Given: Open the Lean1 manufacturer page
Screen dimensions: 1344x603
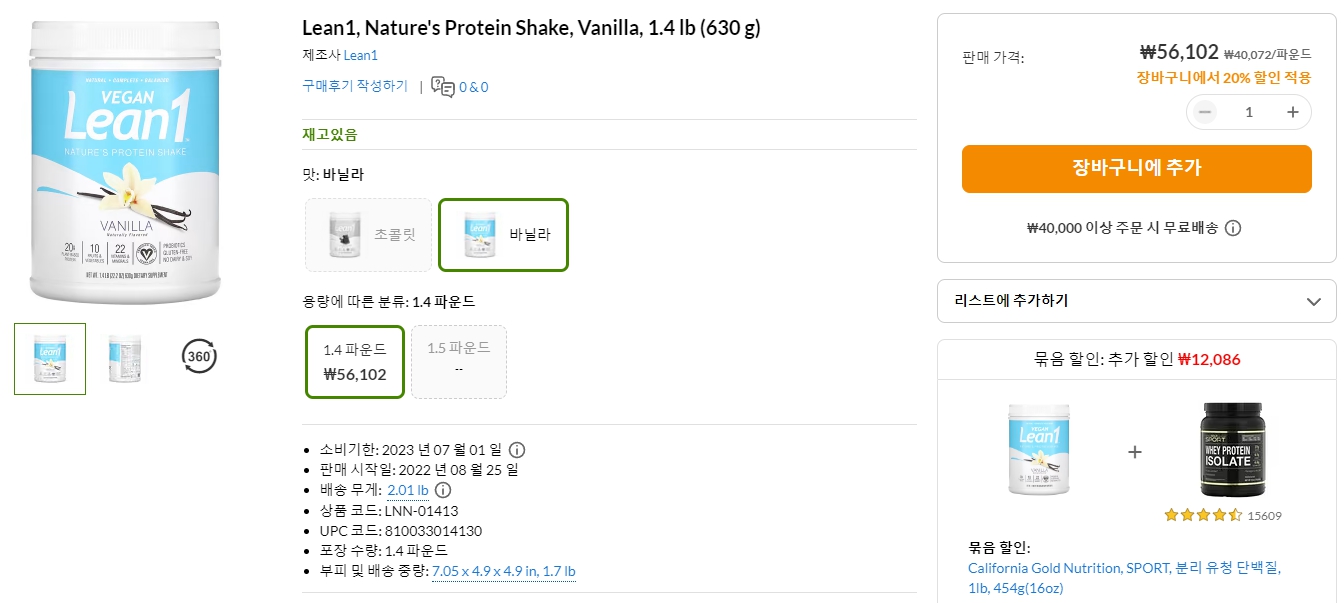Looking at the screenshot, I should pos(360,55).
